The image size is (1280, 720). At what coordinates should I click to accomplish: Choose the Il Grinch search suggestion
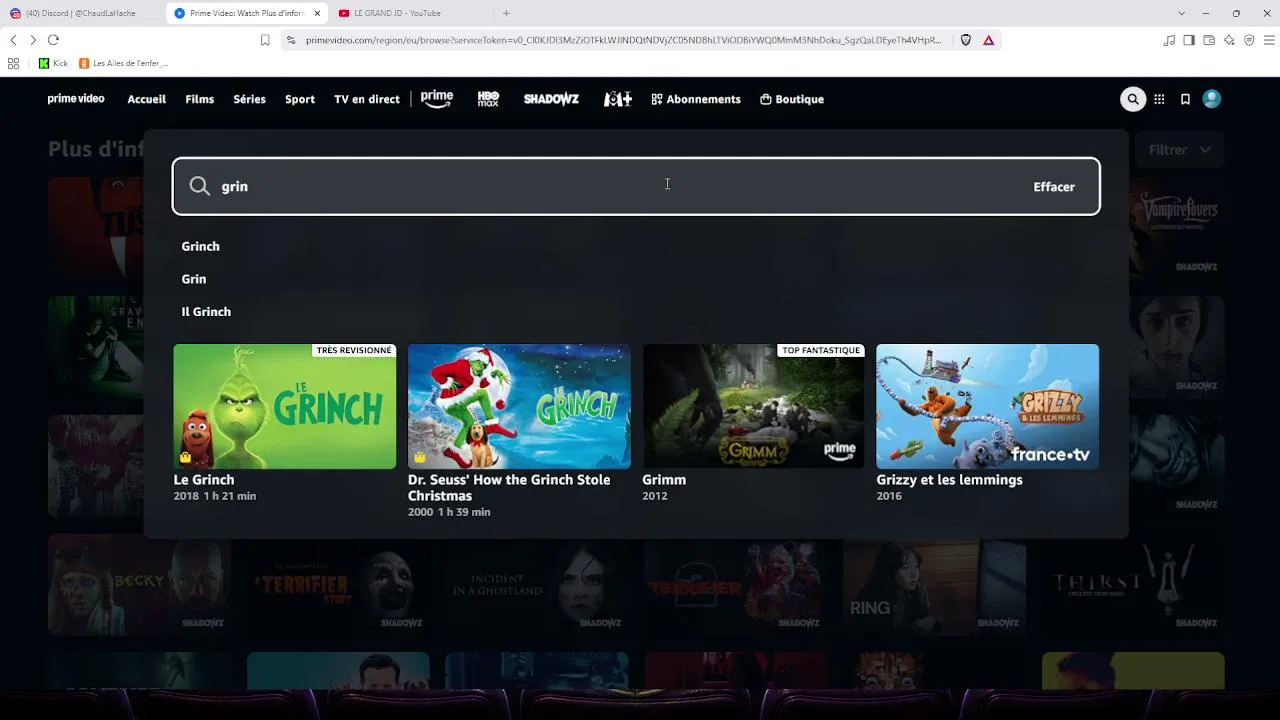click(x=206, y=312)
